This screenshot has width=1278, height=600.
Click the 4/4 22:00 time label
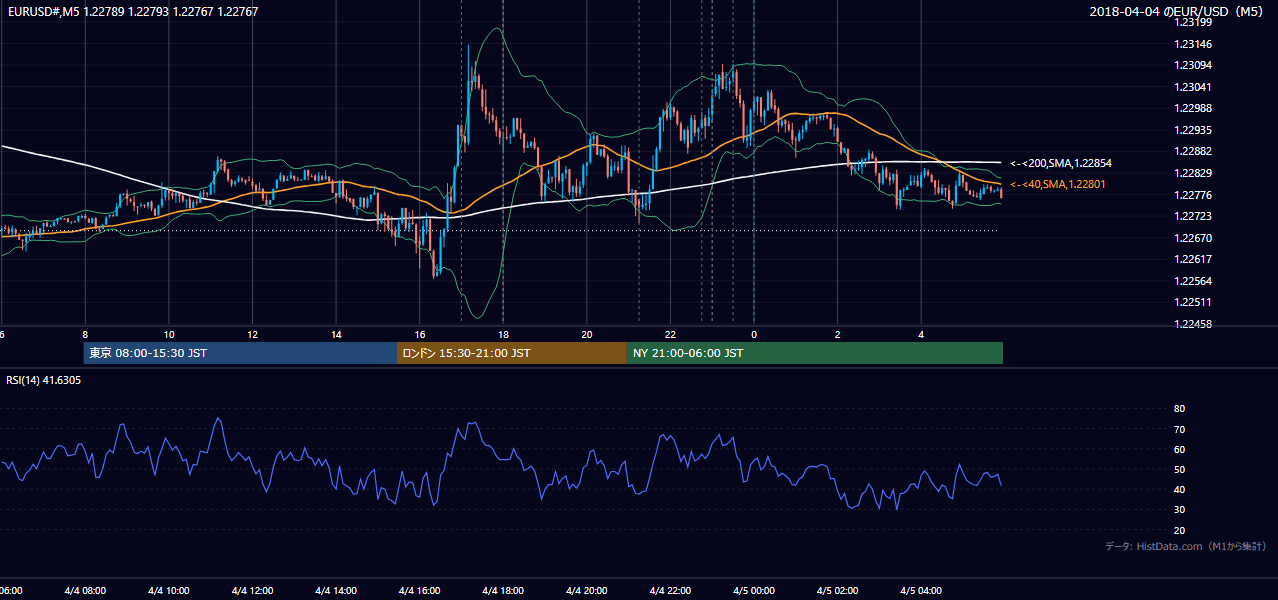pos(671,590)
